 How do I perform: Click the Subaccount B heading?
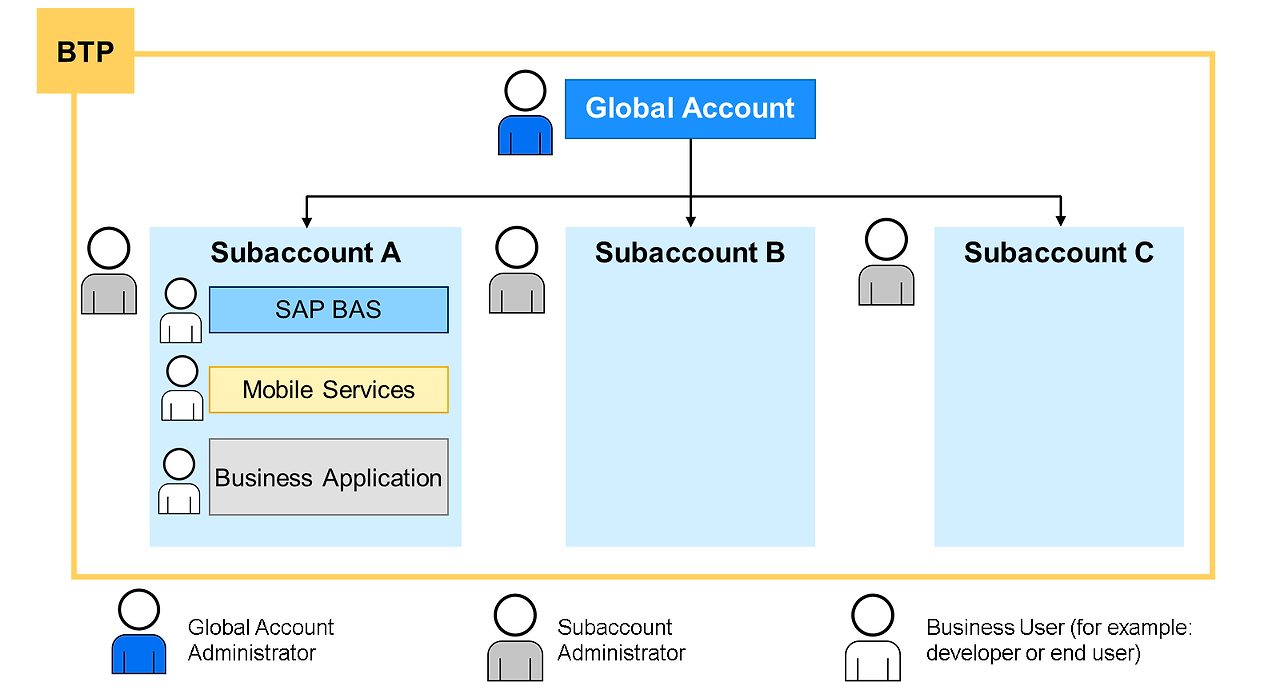click(x=690, y=253)
